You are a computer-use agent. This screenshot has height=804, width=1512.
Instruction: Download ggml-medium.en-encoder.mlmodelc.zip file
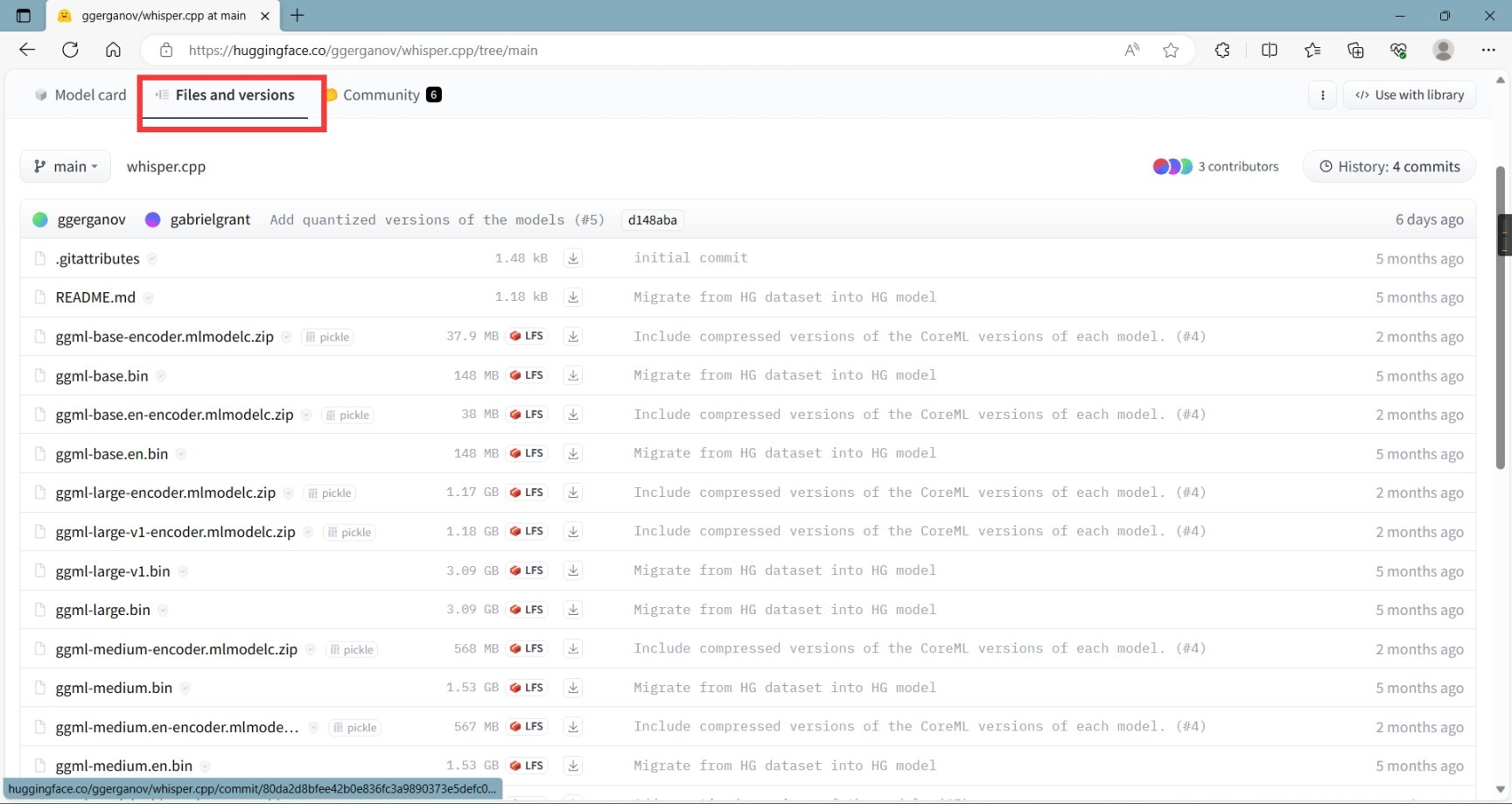[573, 726]
